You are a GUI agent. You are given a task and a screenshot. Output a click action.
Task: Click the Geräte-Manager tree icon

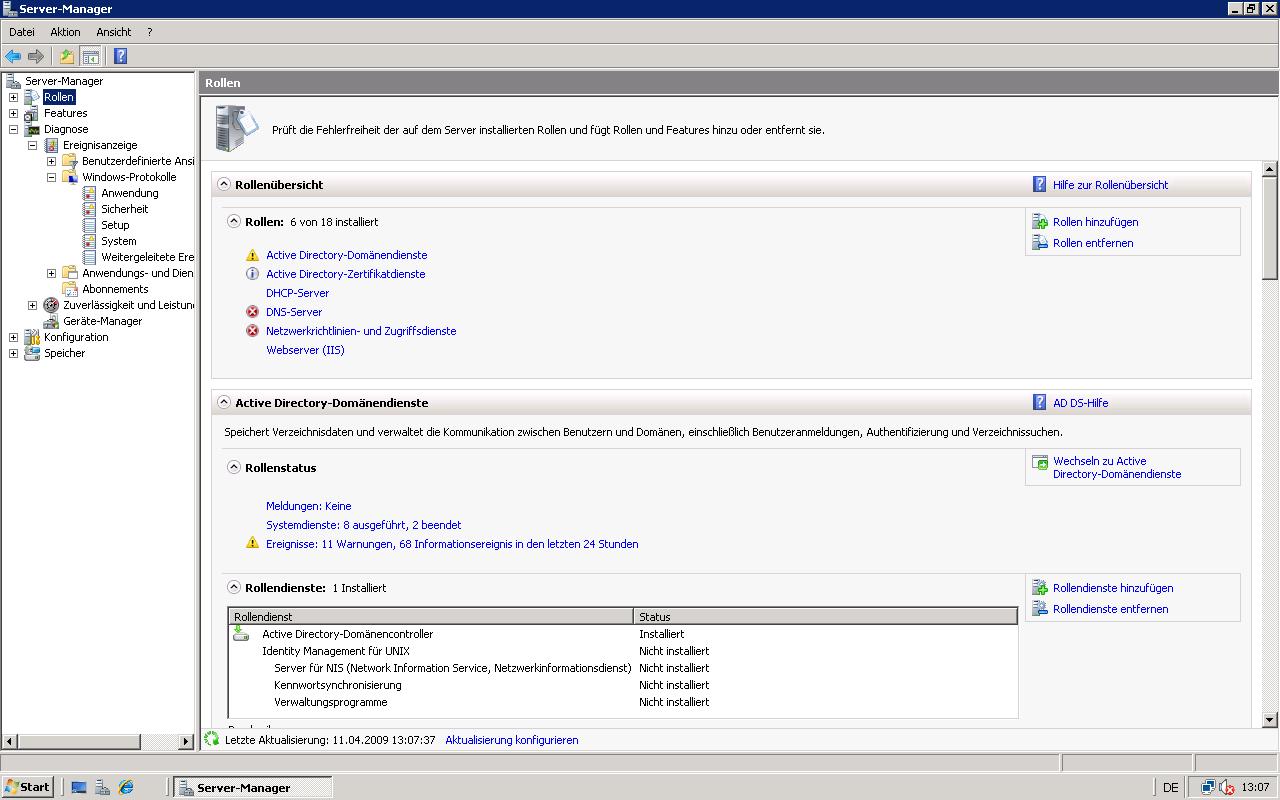pos(51,321)
